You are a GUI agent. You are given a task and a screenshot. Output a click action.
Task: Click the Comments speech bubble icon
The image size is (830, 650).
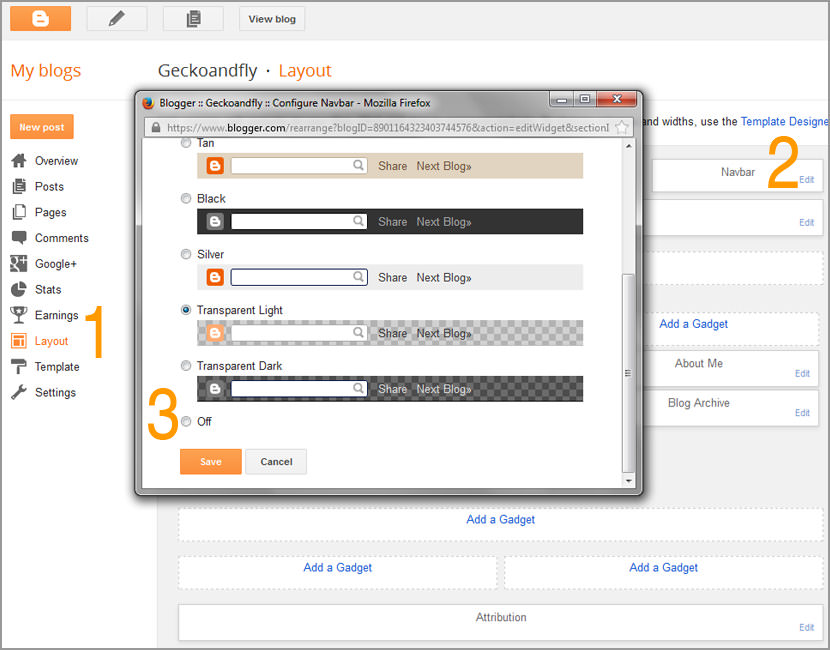pyautogui.click(x=19, y=238)
